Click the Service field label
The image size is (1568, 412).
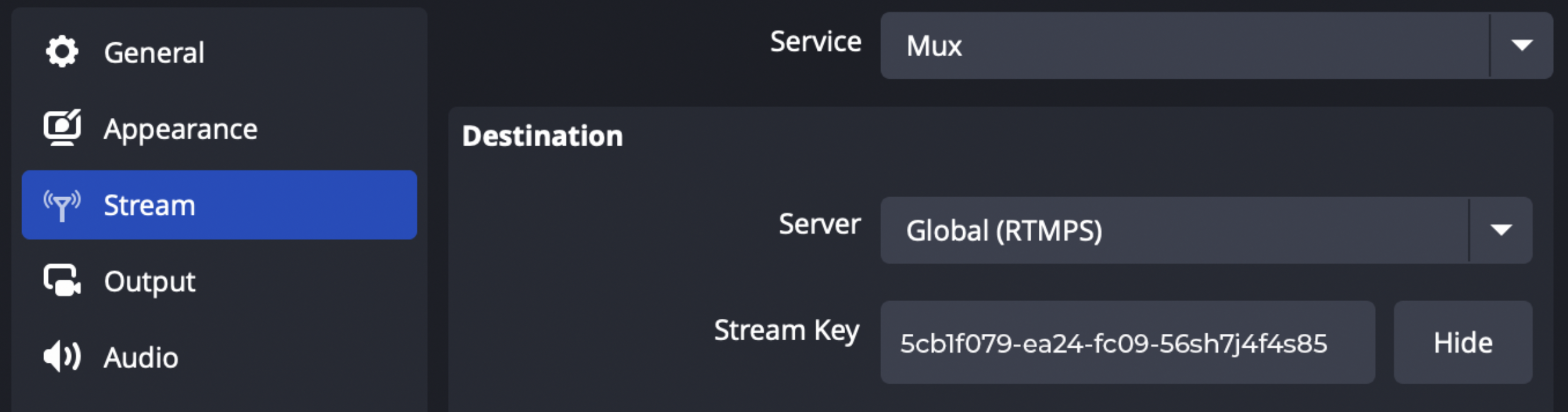pos(815,42)
